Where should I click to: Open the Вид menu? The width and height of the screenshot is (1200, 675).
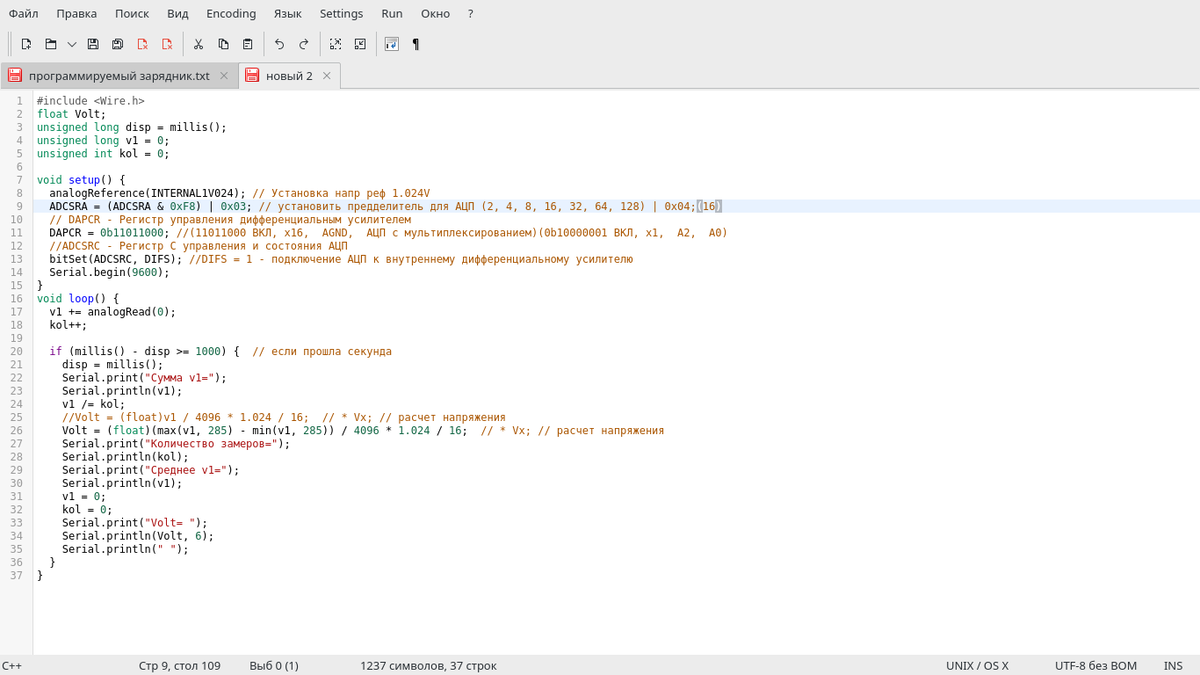point(178,13)
